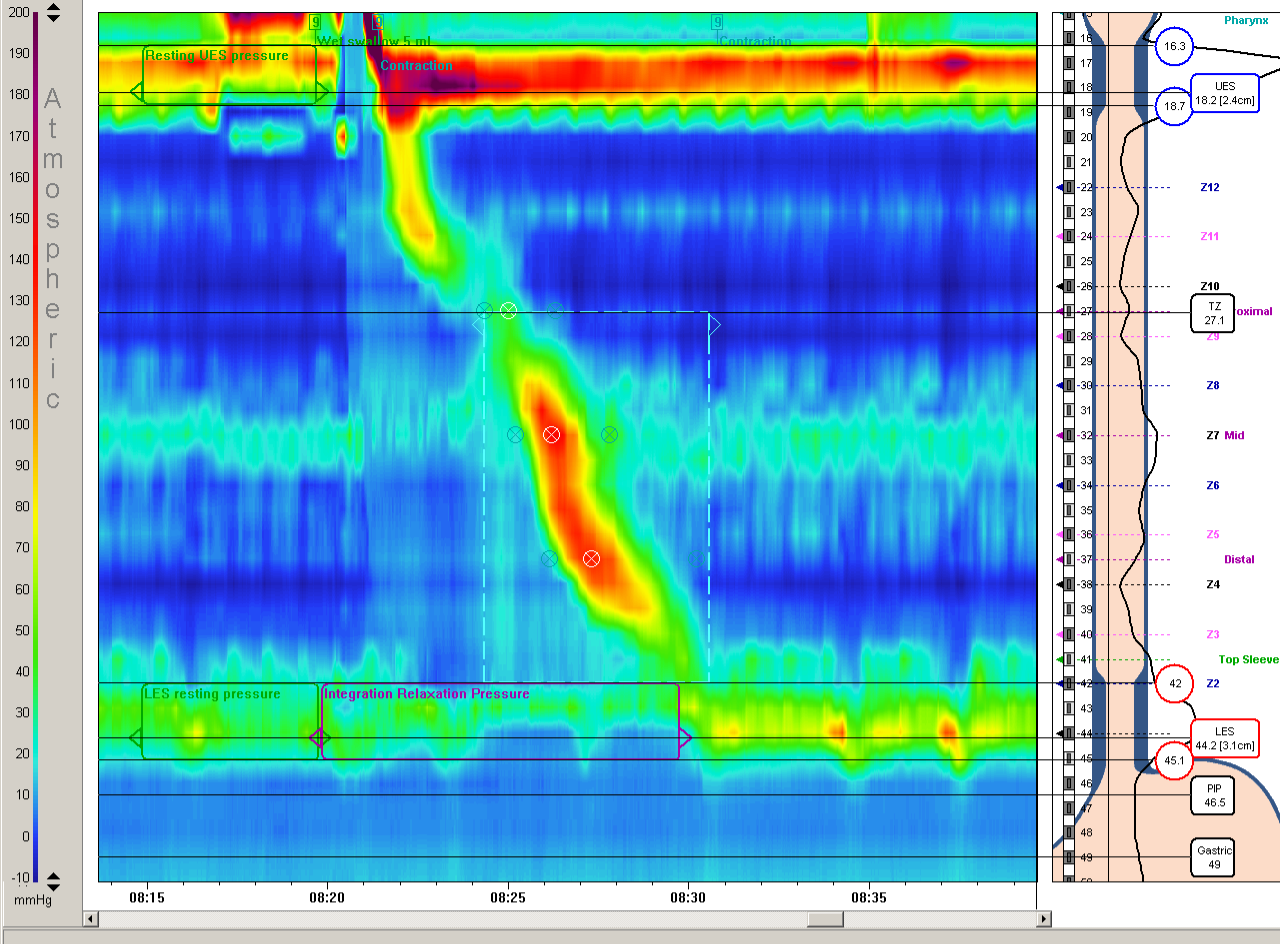Viewport: 1280px width, 944px height.
Task: Click right handle of Integration Relaxation Pressure box
Action: point(685,738)
